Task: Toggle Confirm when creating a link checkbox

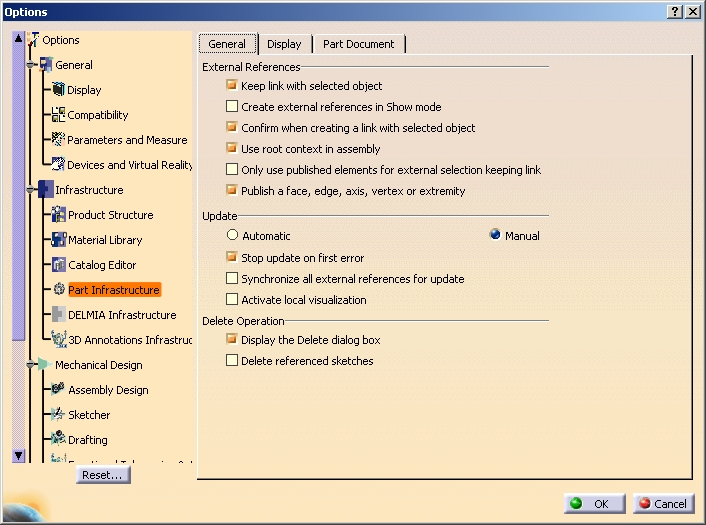Action: point(232,127)
